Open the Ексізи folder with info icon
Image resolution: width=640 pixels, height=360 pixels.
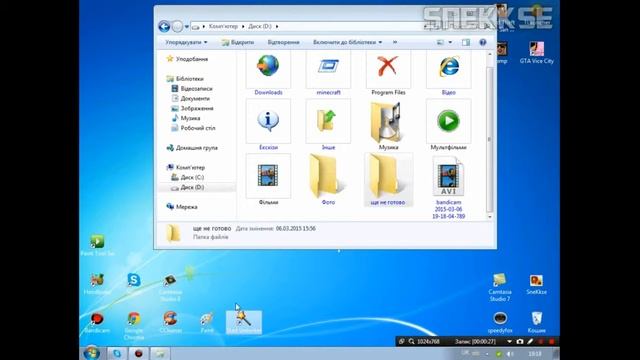coord(268,125)
